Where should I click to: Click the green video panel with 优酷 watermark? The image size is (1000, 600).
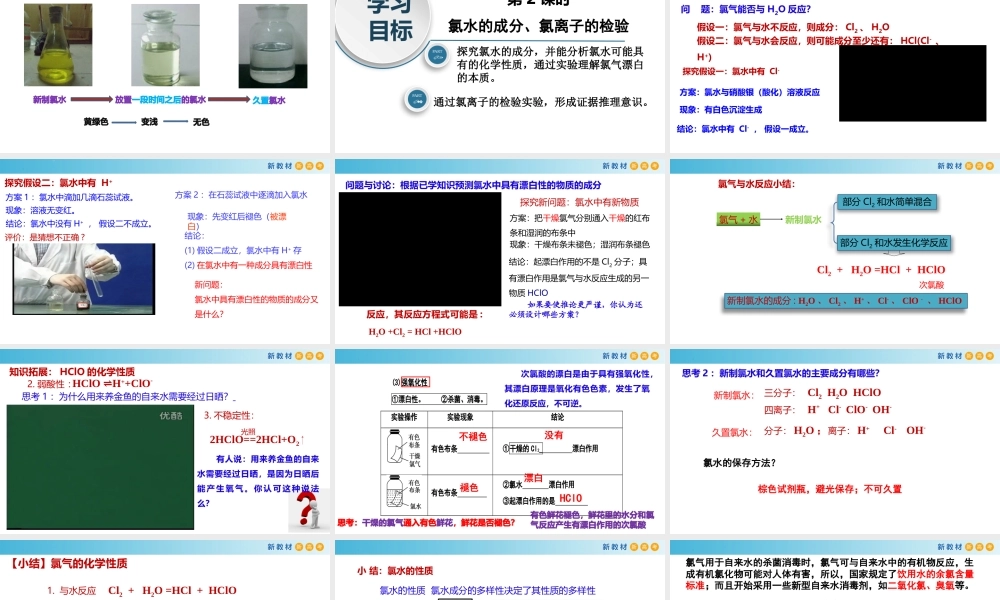(x=100, y=467)
